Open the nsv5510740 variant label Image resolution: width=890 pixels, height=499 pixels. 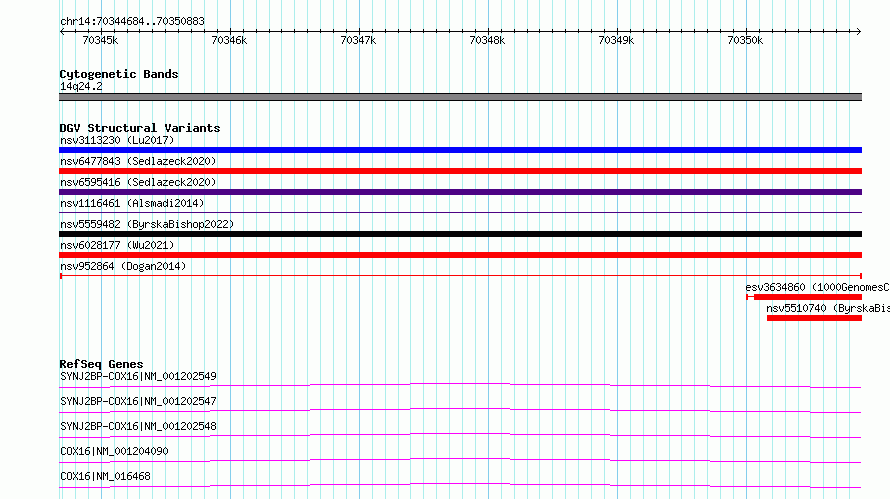click(828, 308)
